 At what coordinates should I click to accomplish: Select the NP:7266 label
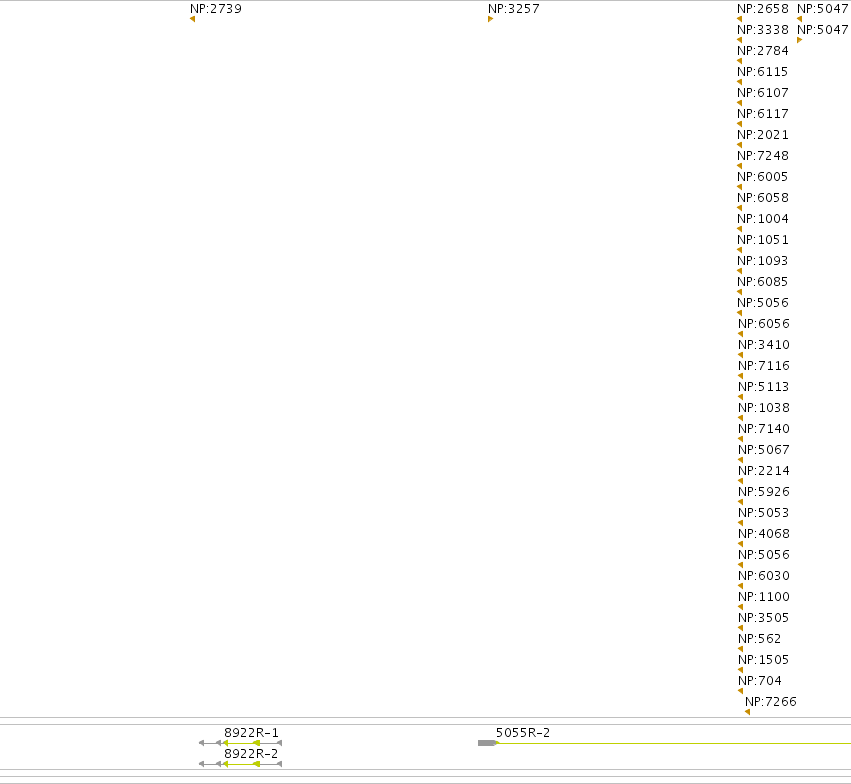(771, 702)
